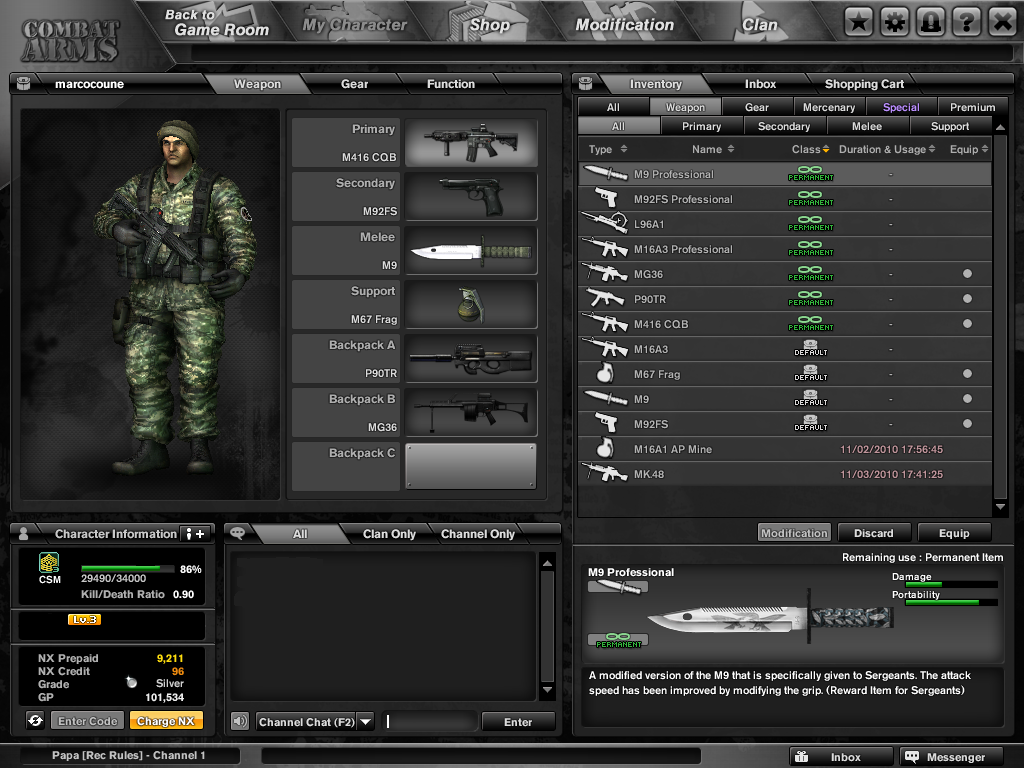Click the M16A1 AP Mine row icon
This screenshot has height=768, width=1024.
pyautogui.click(x=605, y=448)
